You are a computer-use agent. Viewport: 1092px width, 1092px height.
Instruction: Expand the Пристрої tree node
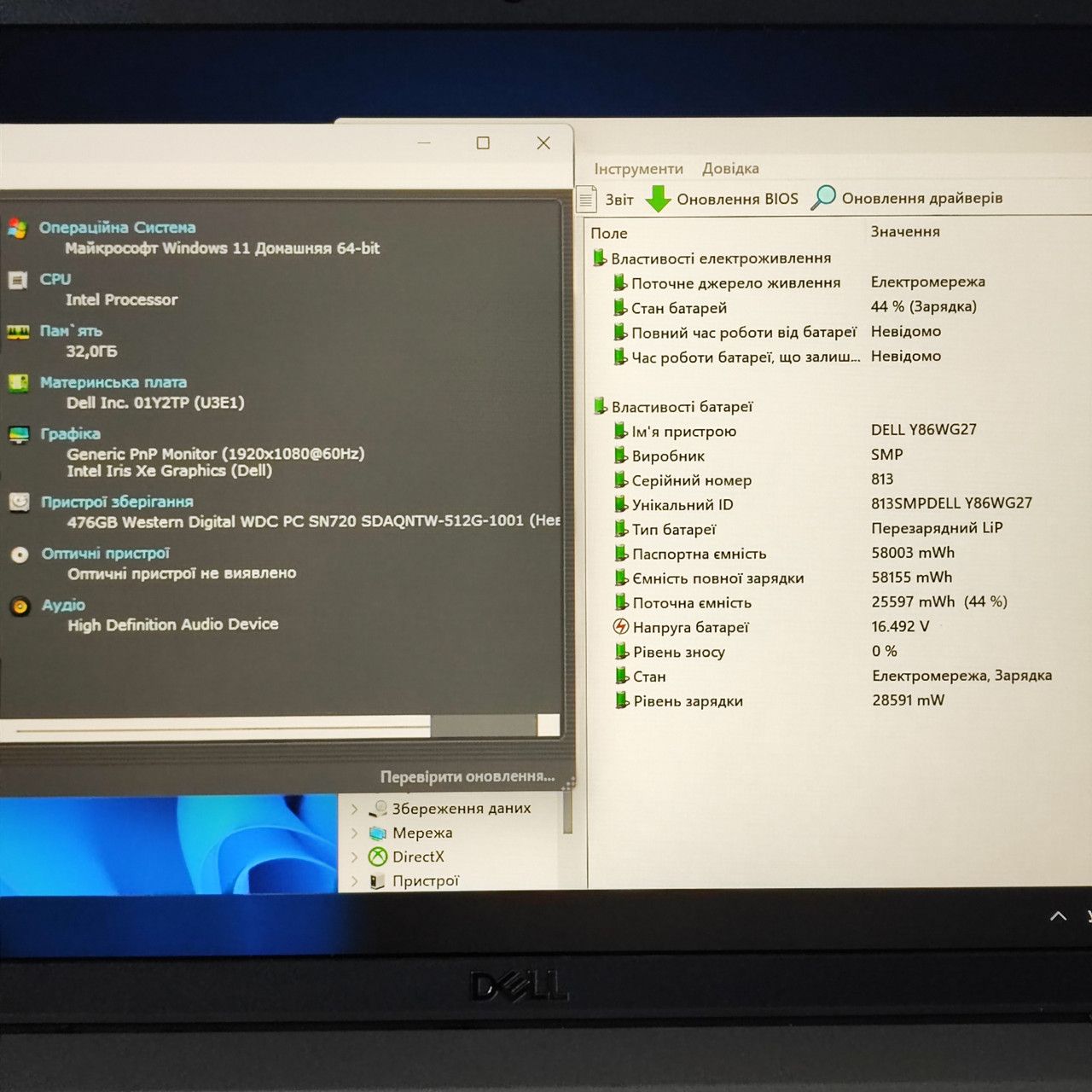355,881
